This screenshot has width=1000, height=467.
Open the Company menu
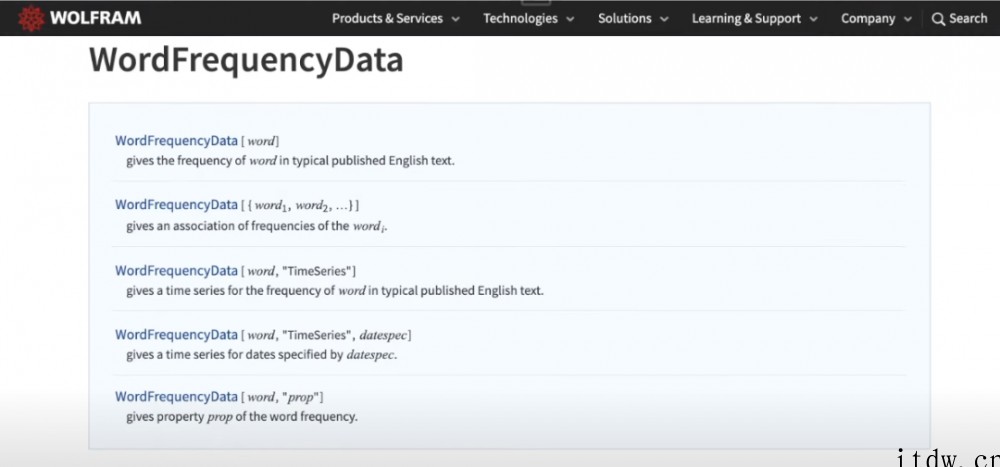(x=868, y=19)
